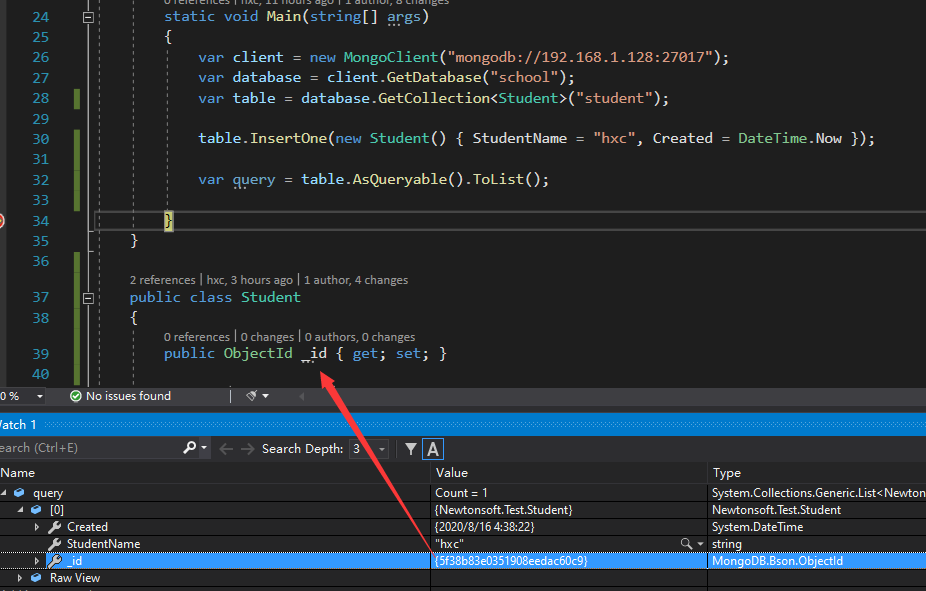
Task: Click the back arrow in Watch toolbar
Action: (226, 449)
